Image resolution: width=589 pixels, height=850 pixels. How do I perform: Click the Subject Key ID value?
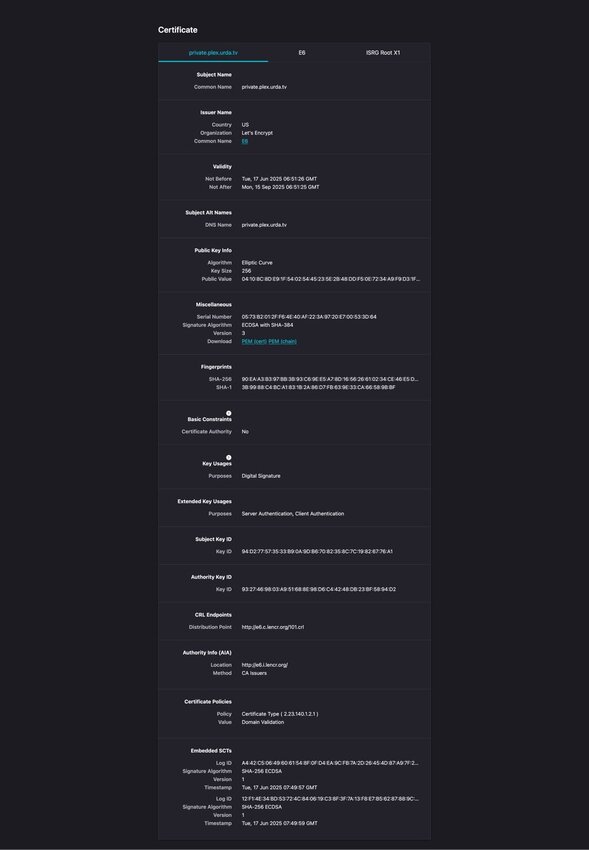click(x=317, y=551)
